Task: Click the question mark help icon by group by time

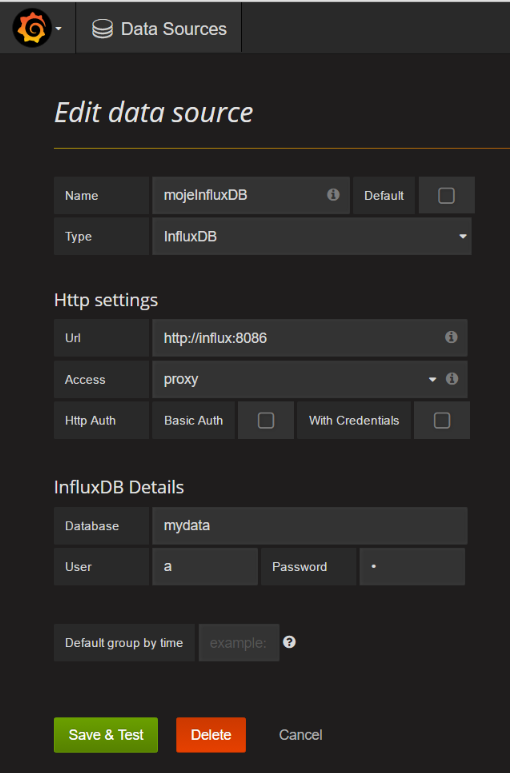Action: point(289,642)
